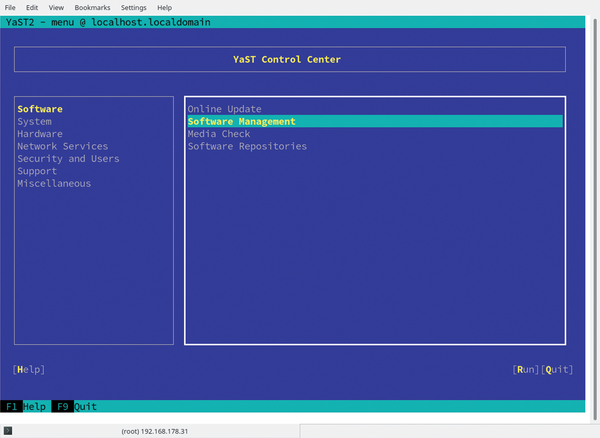
Task: Open the Help menu in menu bar
Action: pos(165,8)
